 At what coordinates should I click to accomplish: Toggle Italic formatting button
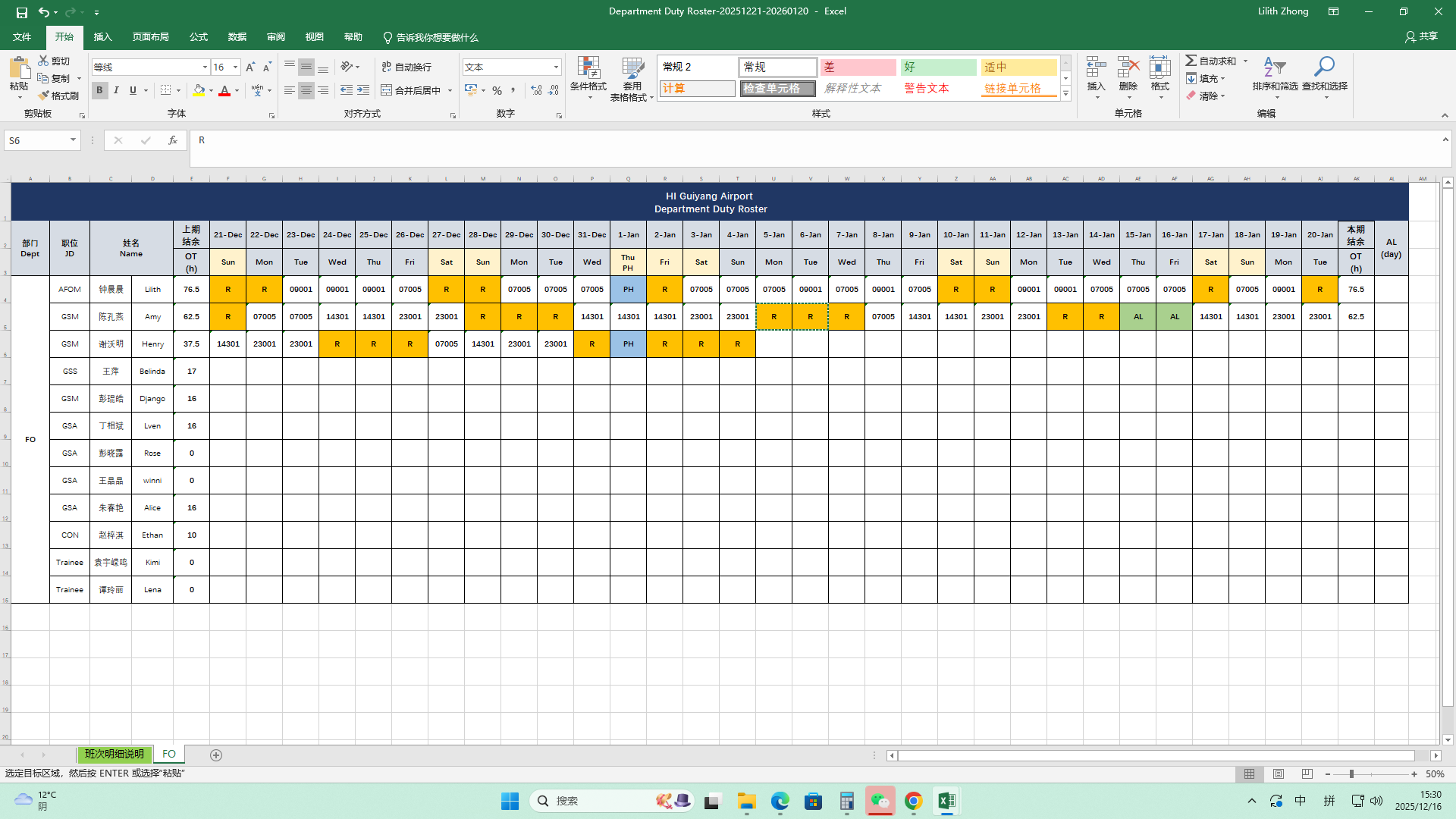(116, 90)
